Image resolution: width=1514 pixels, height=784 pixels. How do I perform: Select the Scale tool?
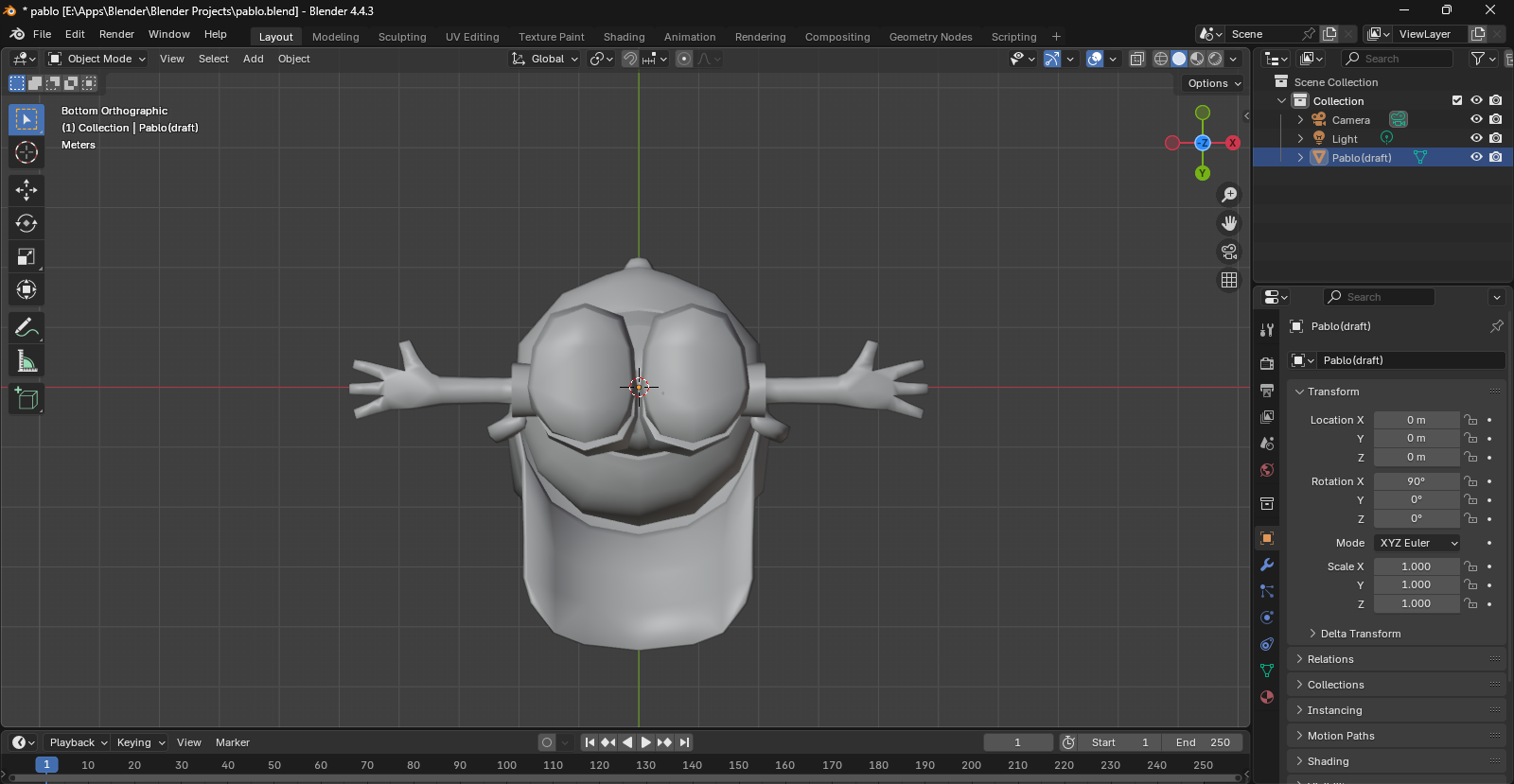[x=26, y=256]
